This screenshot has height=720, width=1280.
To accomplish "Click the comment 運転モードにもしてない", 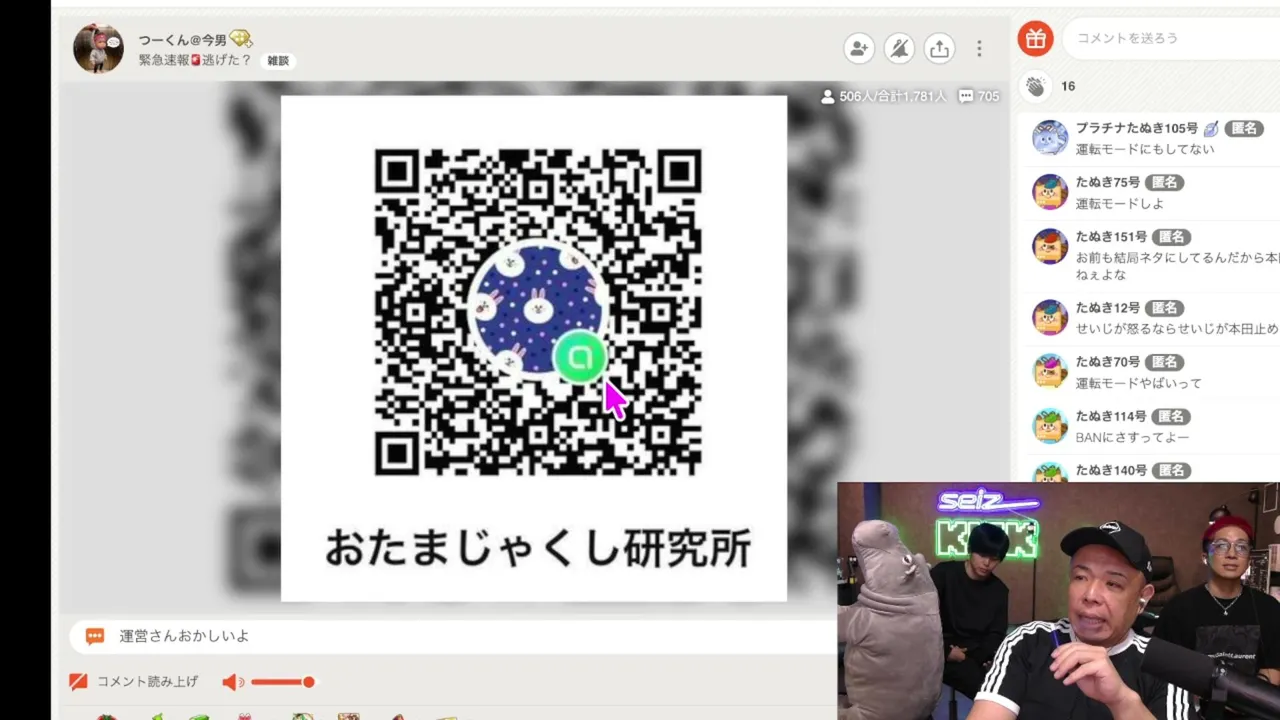I will (1145, 149).
